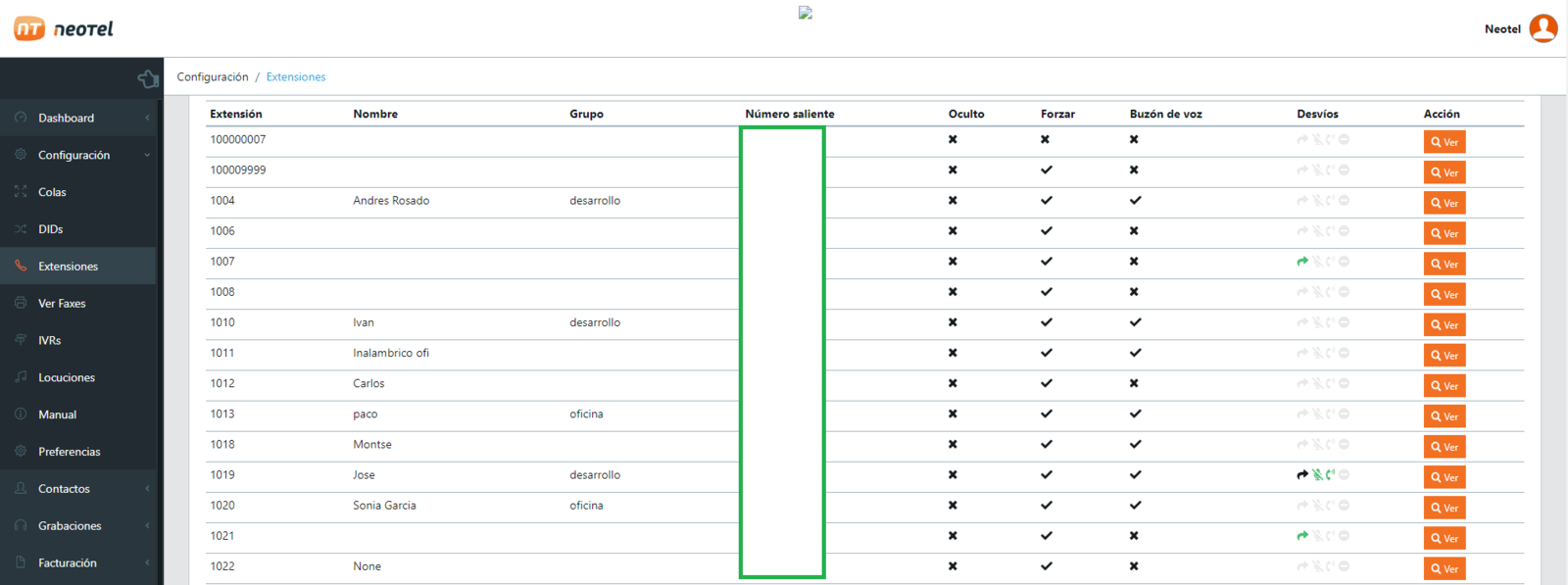The image size is (1568, 585).
Task: Click the Buzón de voz checkmark for Ivan
Action: 1135,322
